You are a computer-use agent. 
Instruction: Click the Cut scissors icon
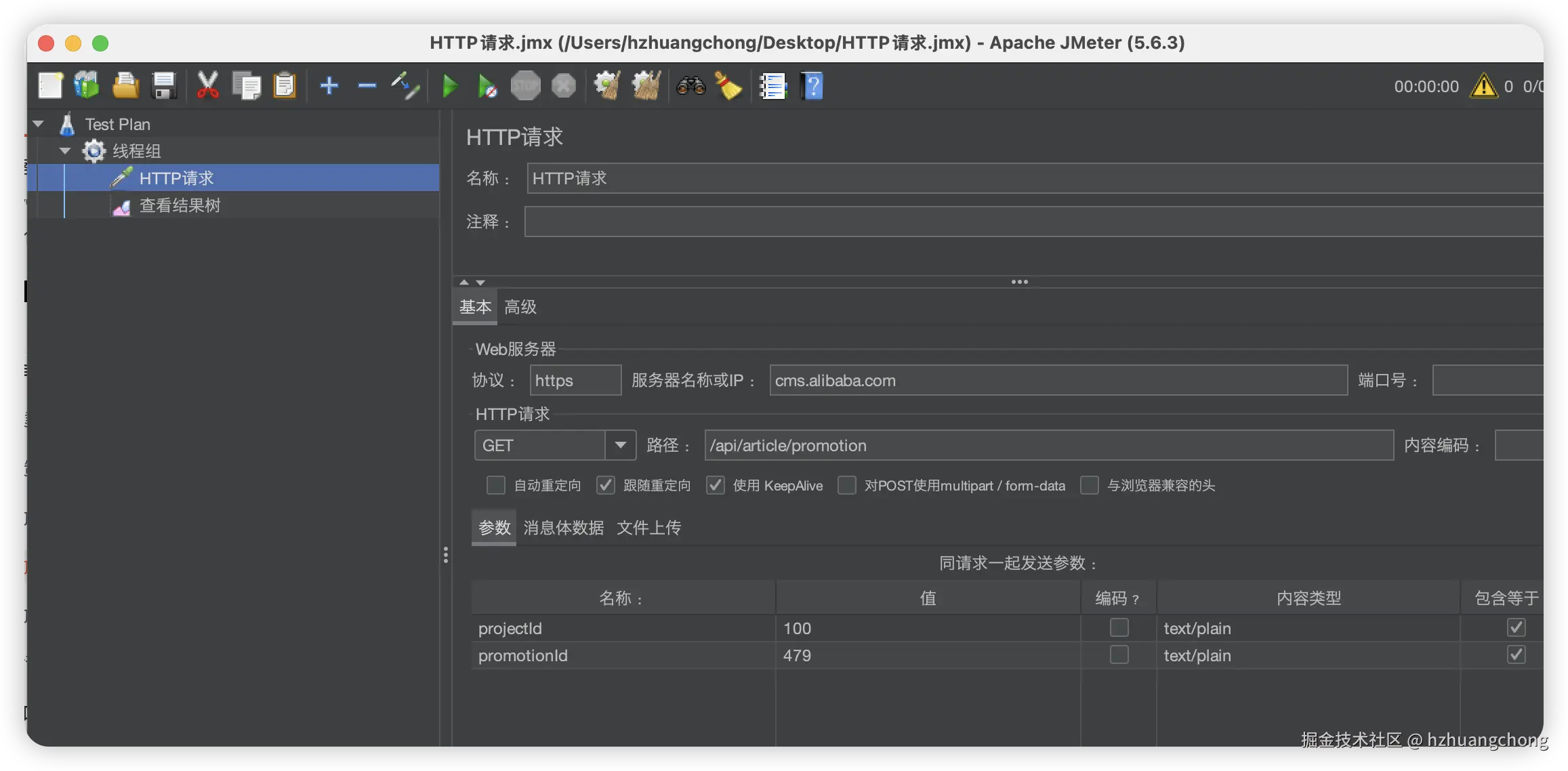[207, 86]
